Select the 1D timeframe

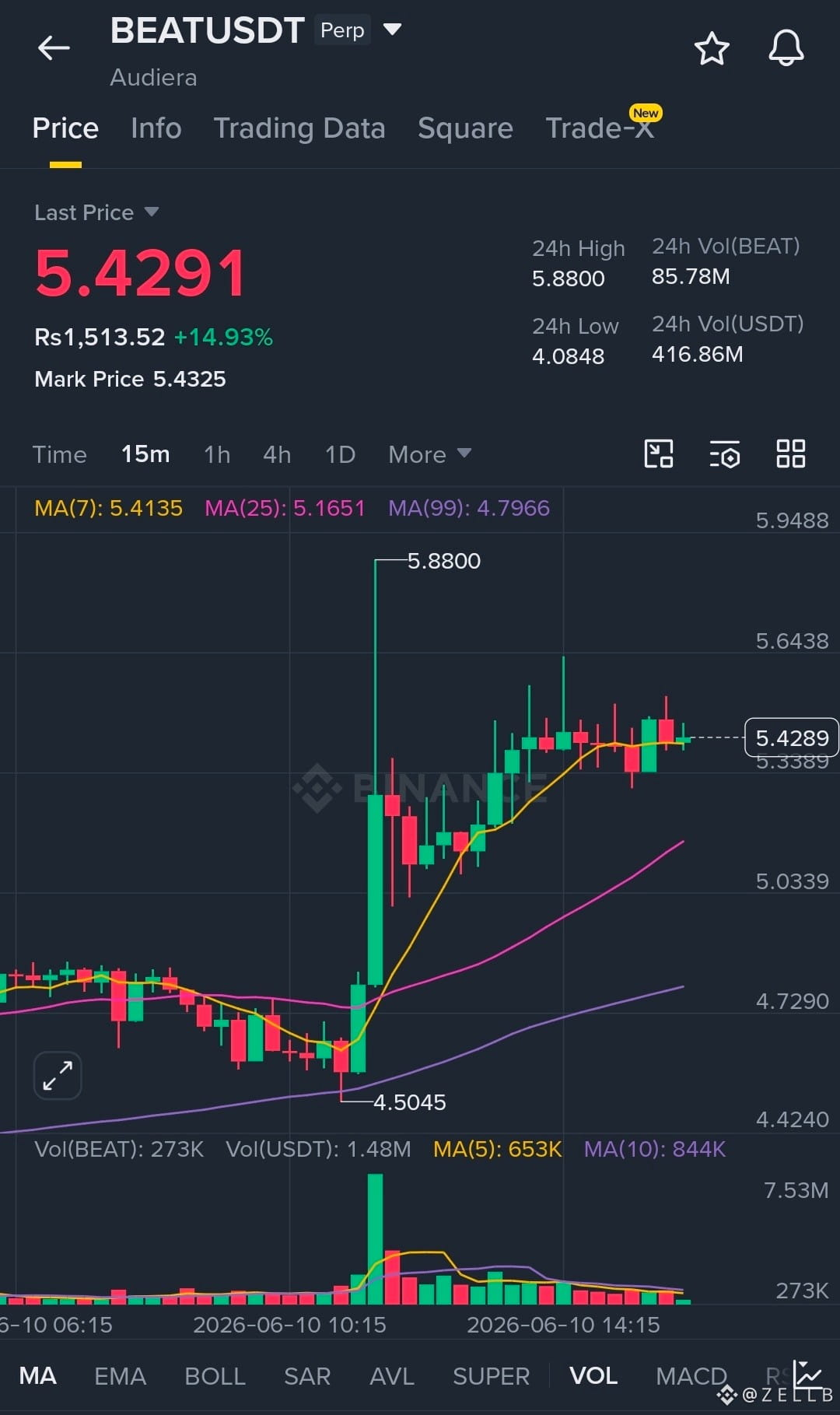(340, 454)
